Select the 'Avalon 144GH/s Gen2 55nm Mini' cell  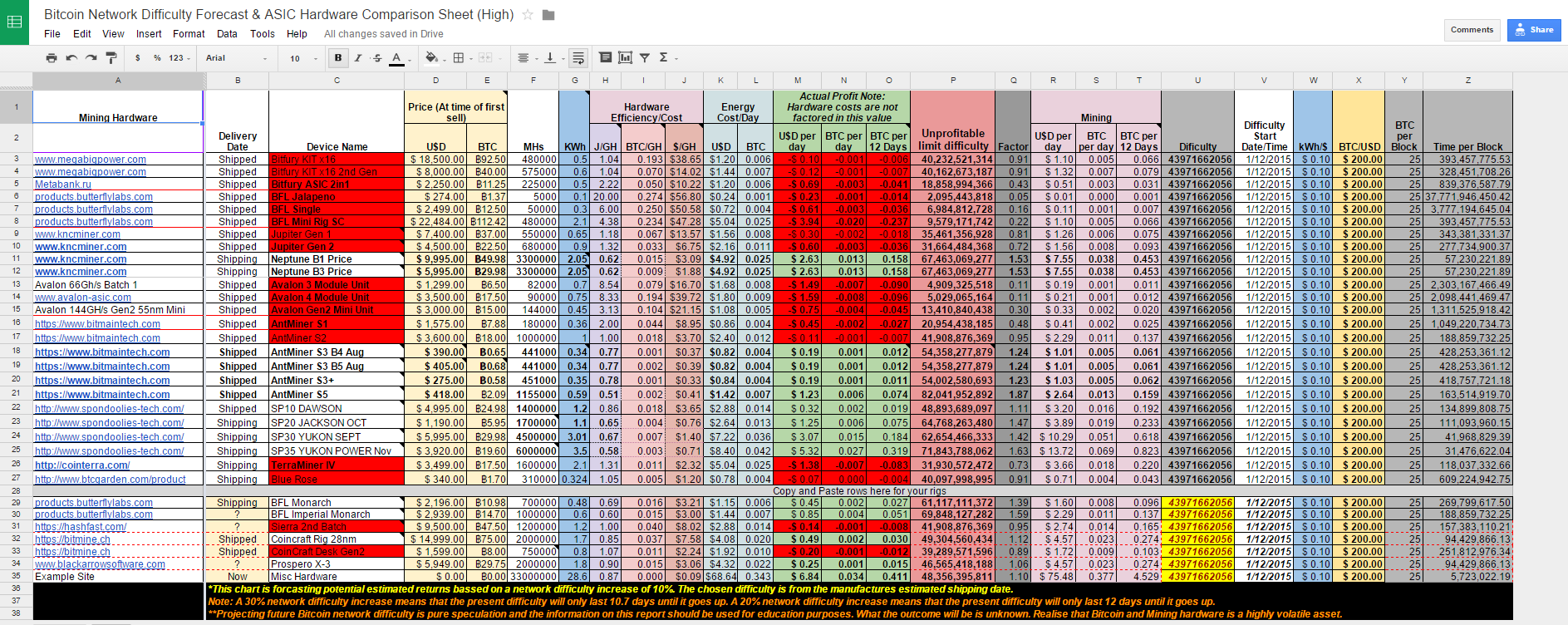[118, 310]
